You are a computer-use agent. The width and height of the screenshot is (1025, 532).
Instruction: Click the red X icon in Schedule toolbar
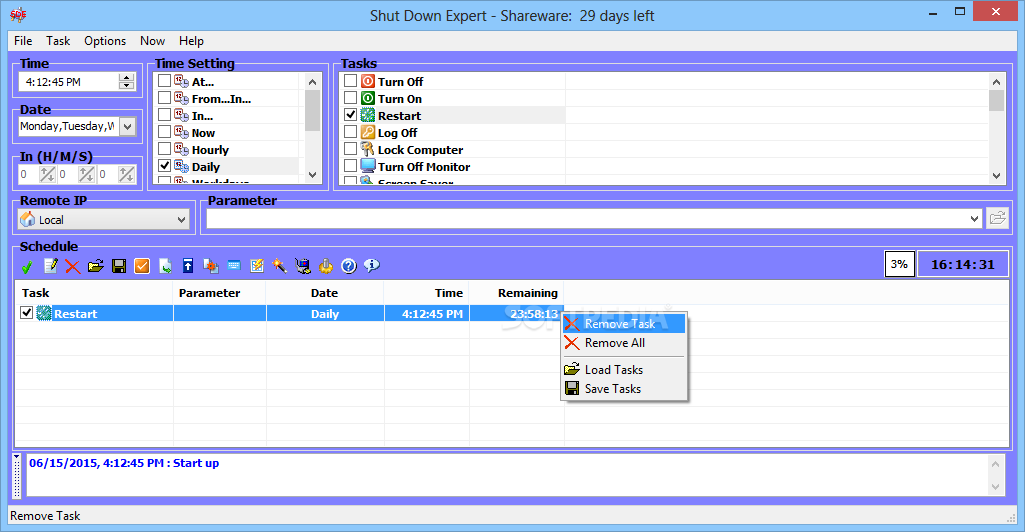tap(73, 266)
